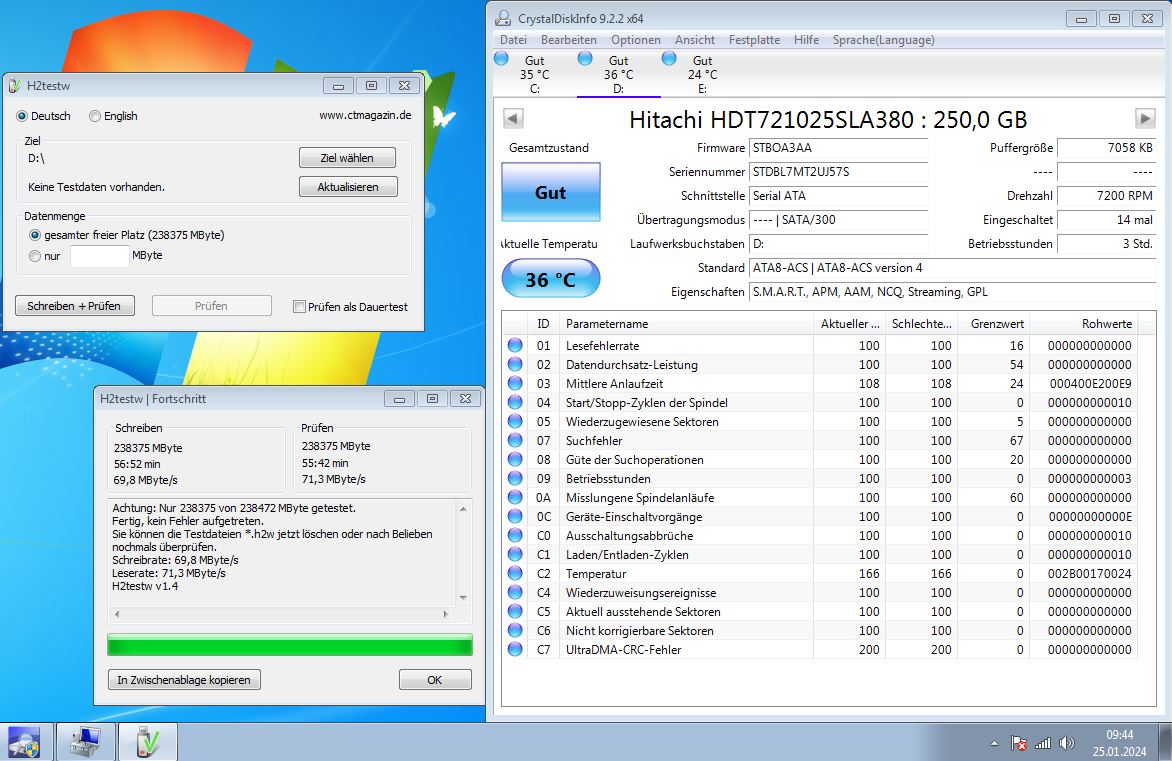Click the green progress bar in Fortschritt
The width and height of the screenshot is (1172, 761).
tap(290, 644)
